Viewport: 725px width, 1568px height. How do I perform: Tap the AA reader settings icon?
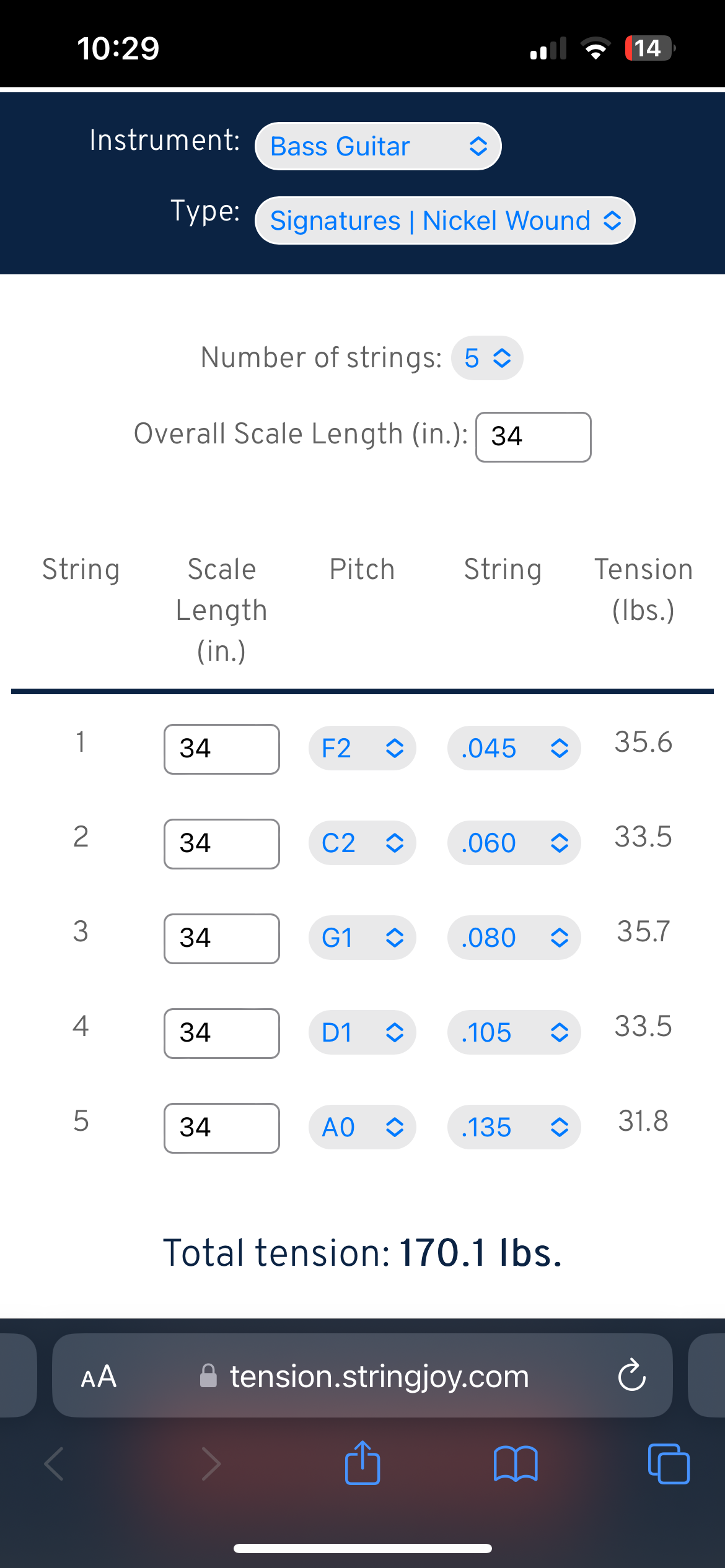coord(99,1376)
